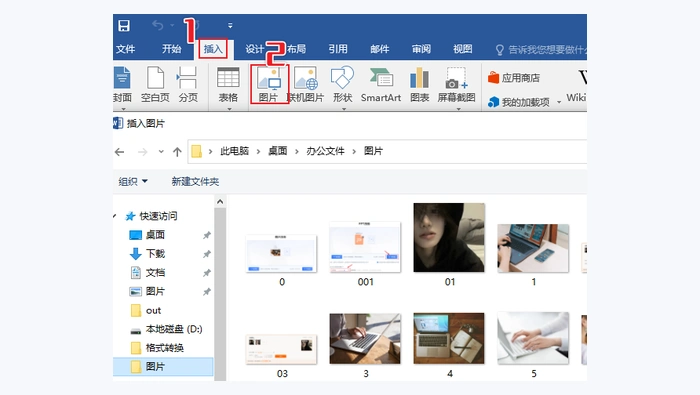Screen dimensions: 700x395
Task: Insert a 空白页 blank page
Action: 155,84
